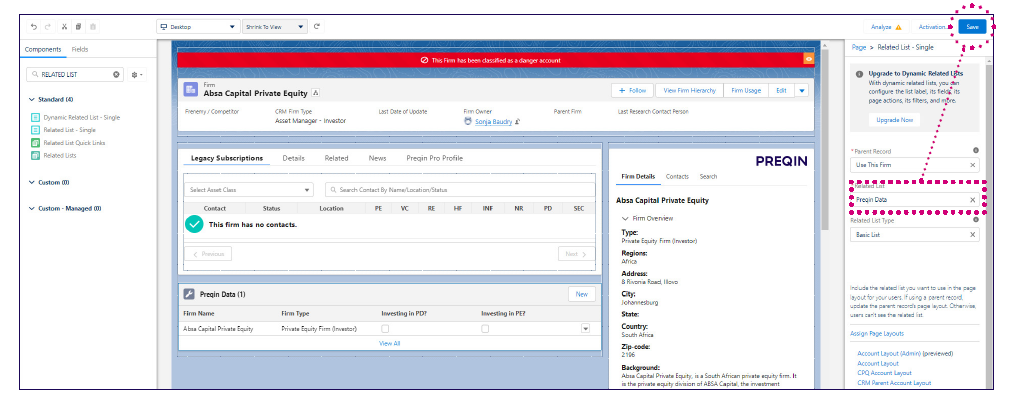Viewport: 1030px width, 412px height.
Task: Click New button in Preqin Data list
Action: point(581,294)
